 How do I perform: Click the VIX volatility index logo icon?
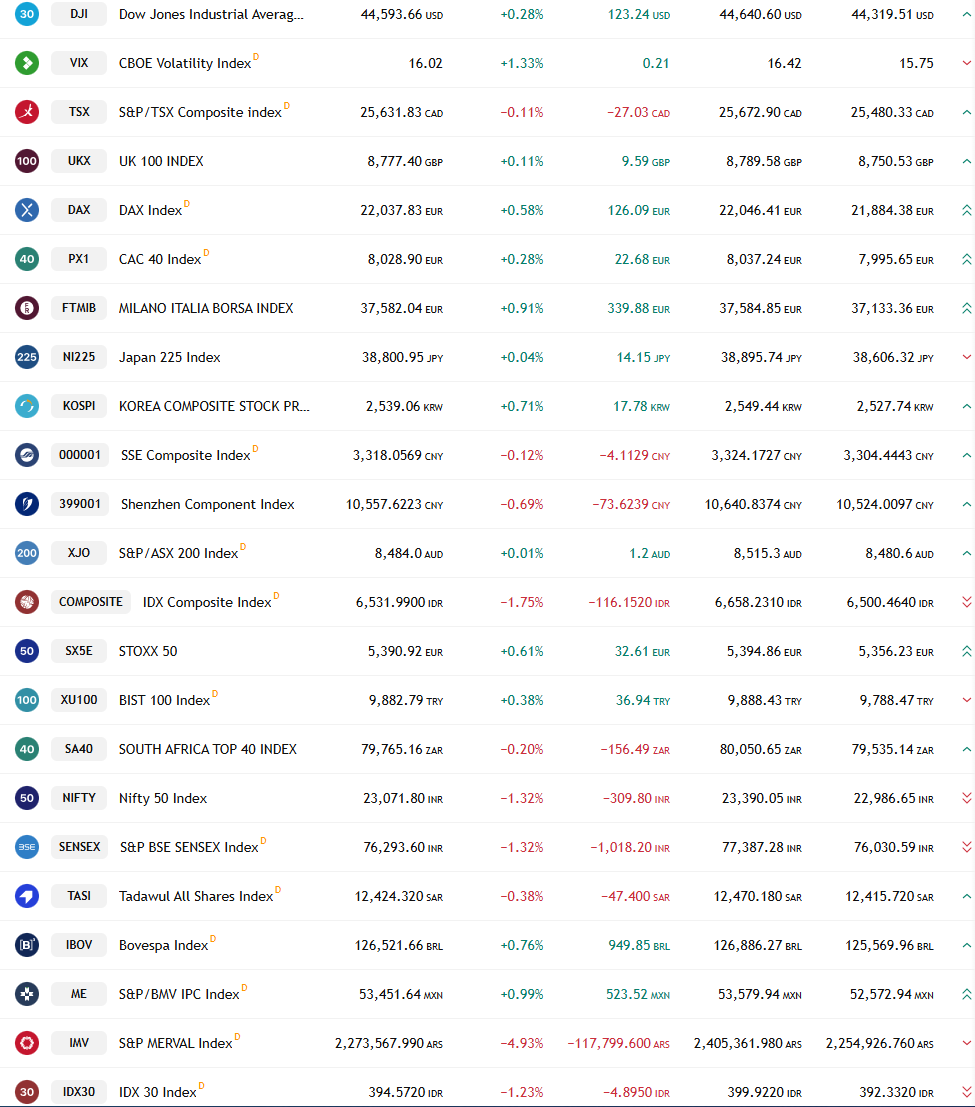(x=27, y=63)
